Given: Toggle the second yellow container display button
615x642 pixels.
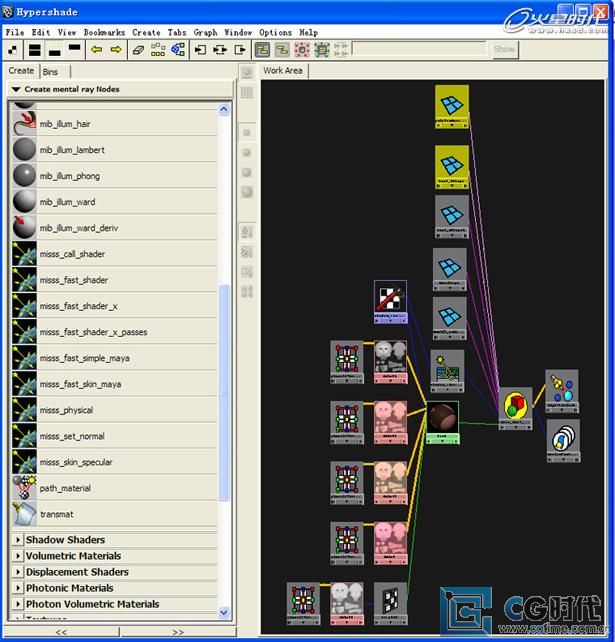Looking at the screenshot, I should [x=282, y=50].
